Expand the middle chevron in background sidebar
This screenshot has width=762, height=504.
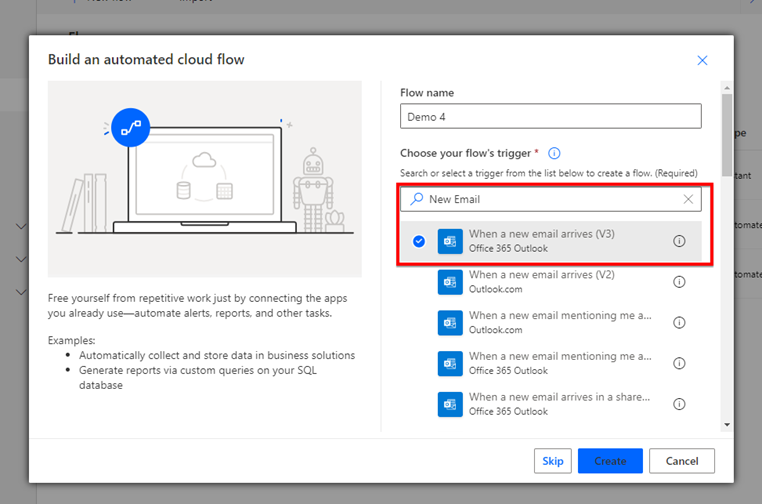[x=21, y=259]
